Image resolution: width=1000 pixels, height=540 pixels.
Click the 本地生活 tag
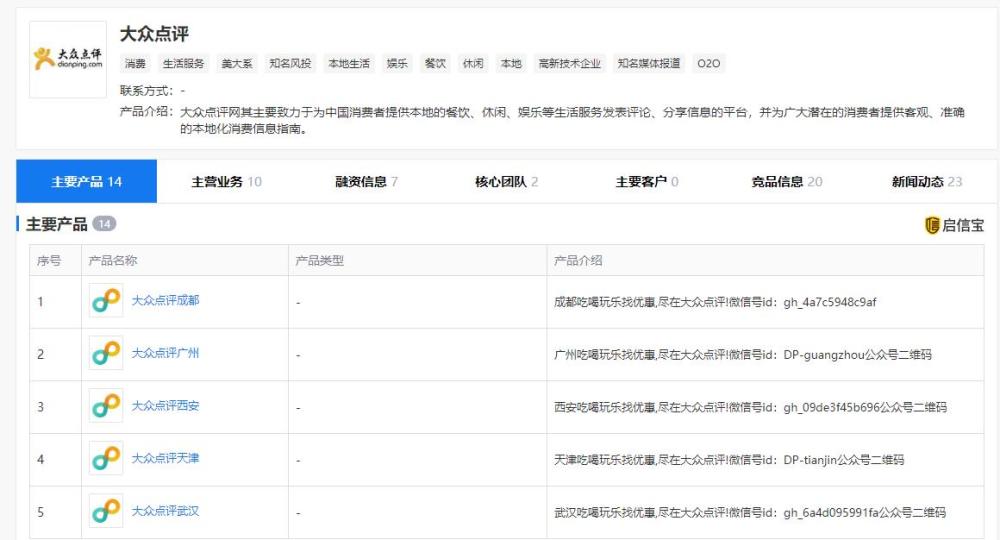[x=349, y=63]
